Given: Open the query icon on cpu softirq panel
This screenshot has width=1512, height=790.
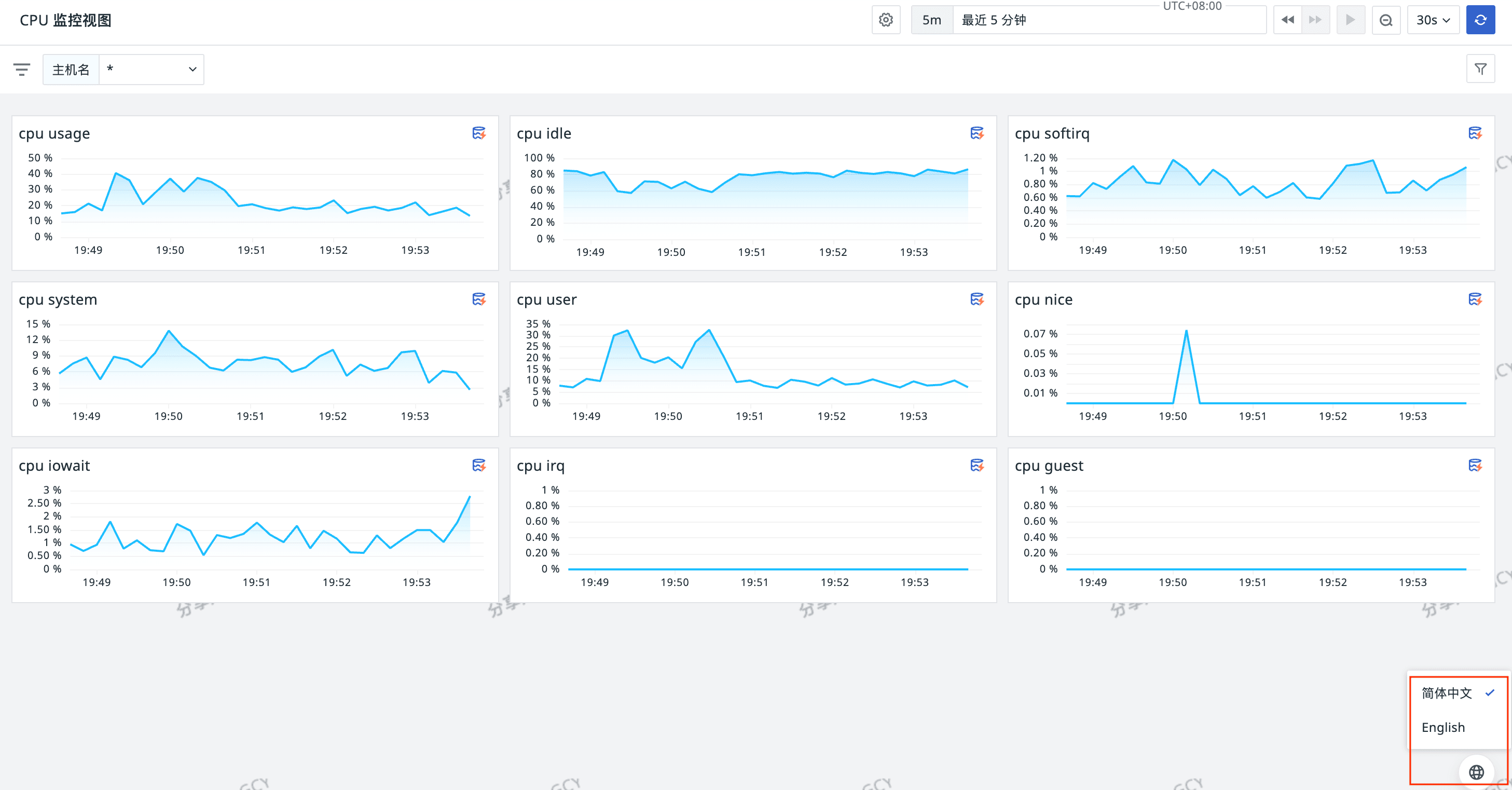Looking at the screenshot, I should pyautogui.click(x=1475, y=133).
